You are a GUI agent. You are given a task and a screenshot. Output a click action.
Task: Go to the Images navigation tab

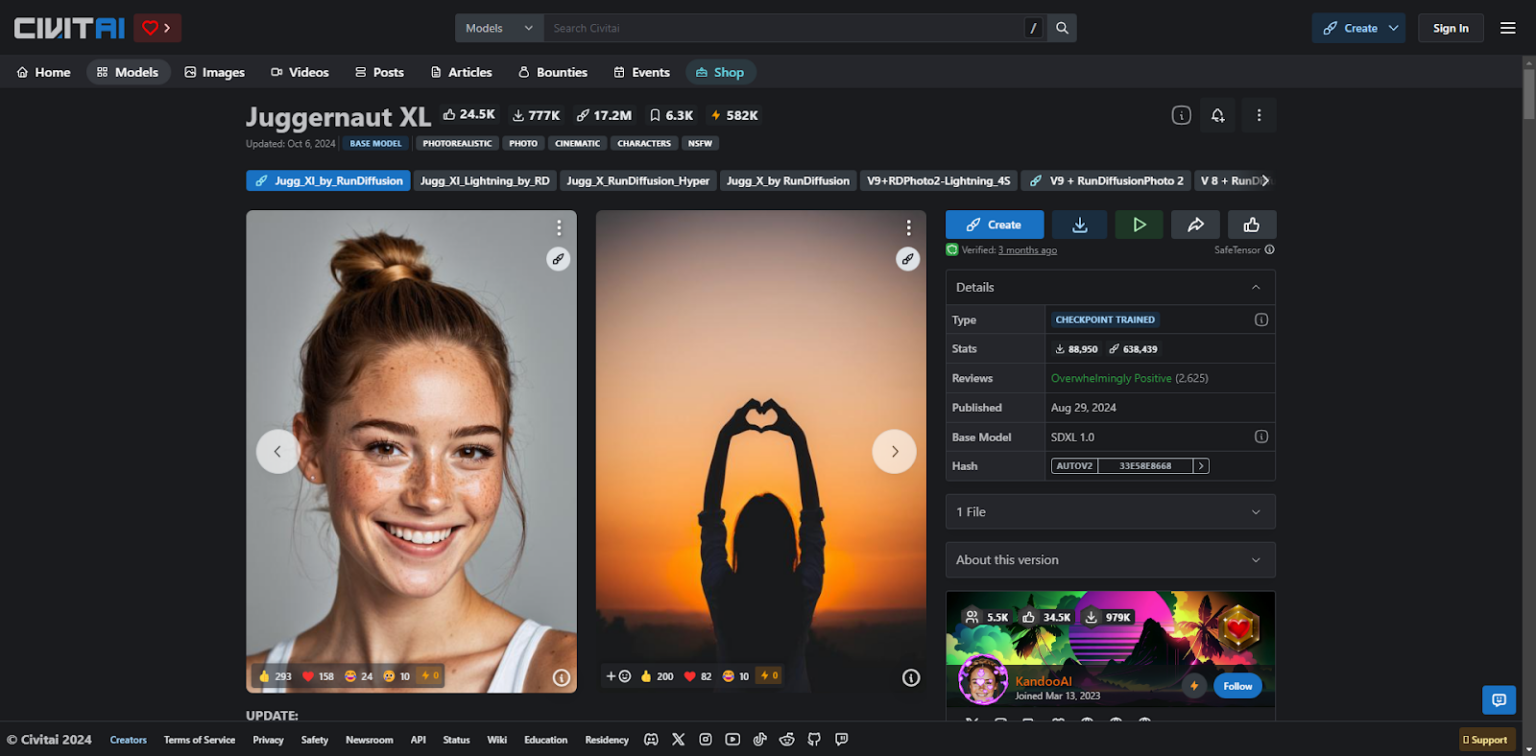[x=214, y=72]
